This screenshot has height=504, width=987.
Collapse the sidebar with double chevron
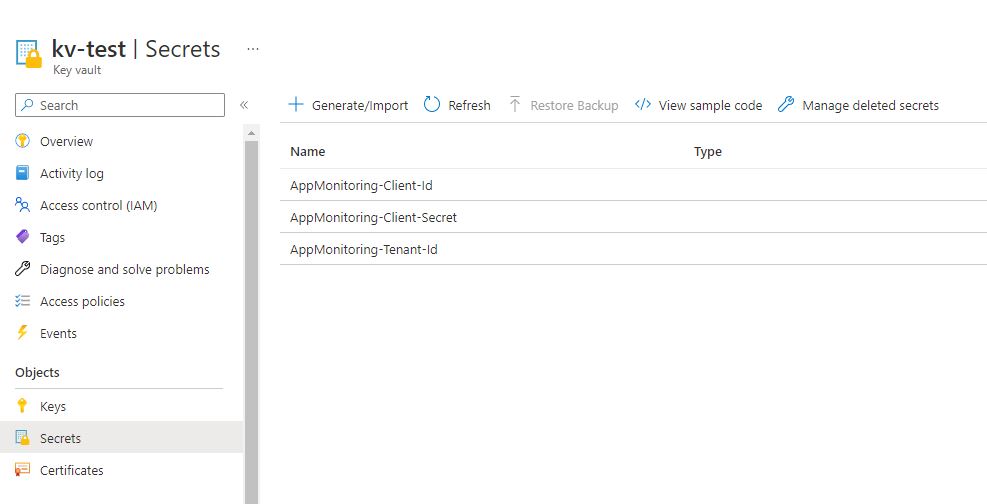tap(244, 105)
